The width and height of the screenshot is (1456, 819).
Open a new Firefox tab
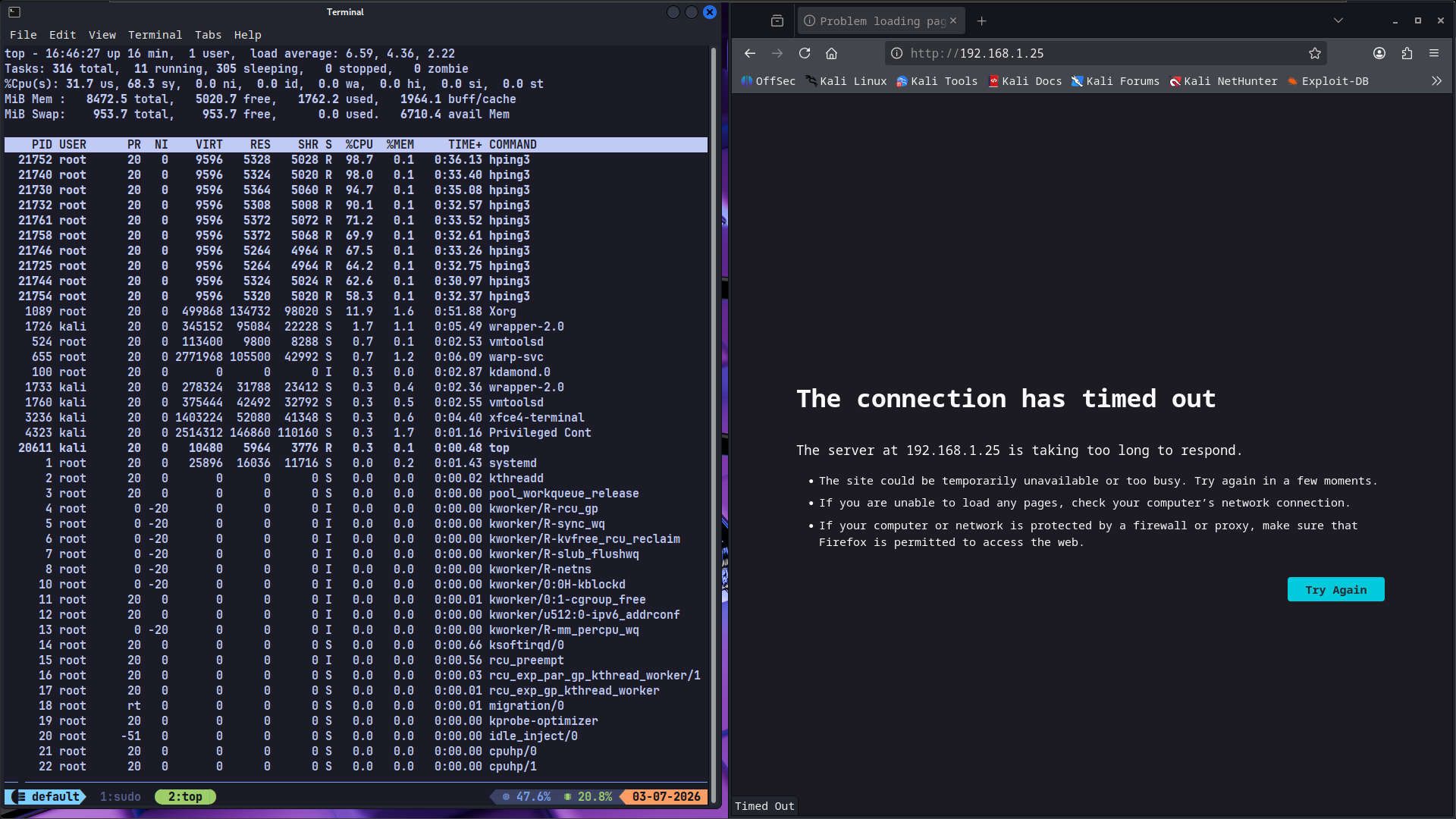pyautogui.click(x=982, y=21)
